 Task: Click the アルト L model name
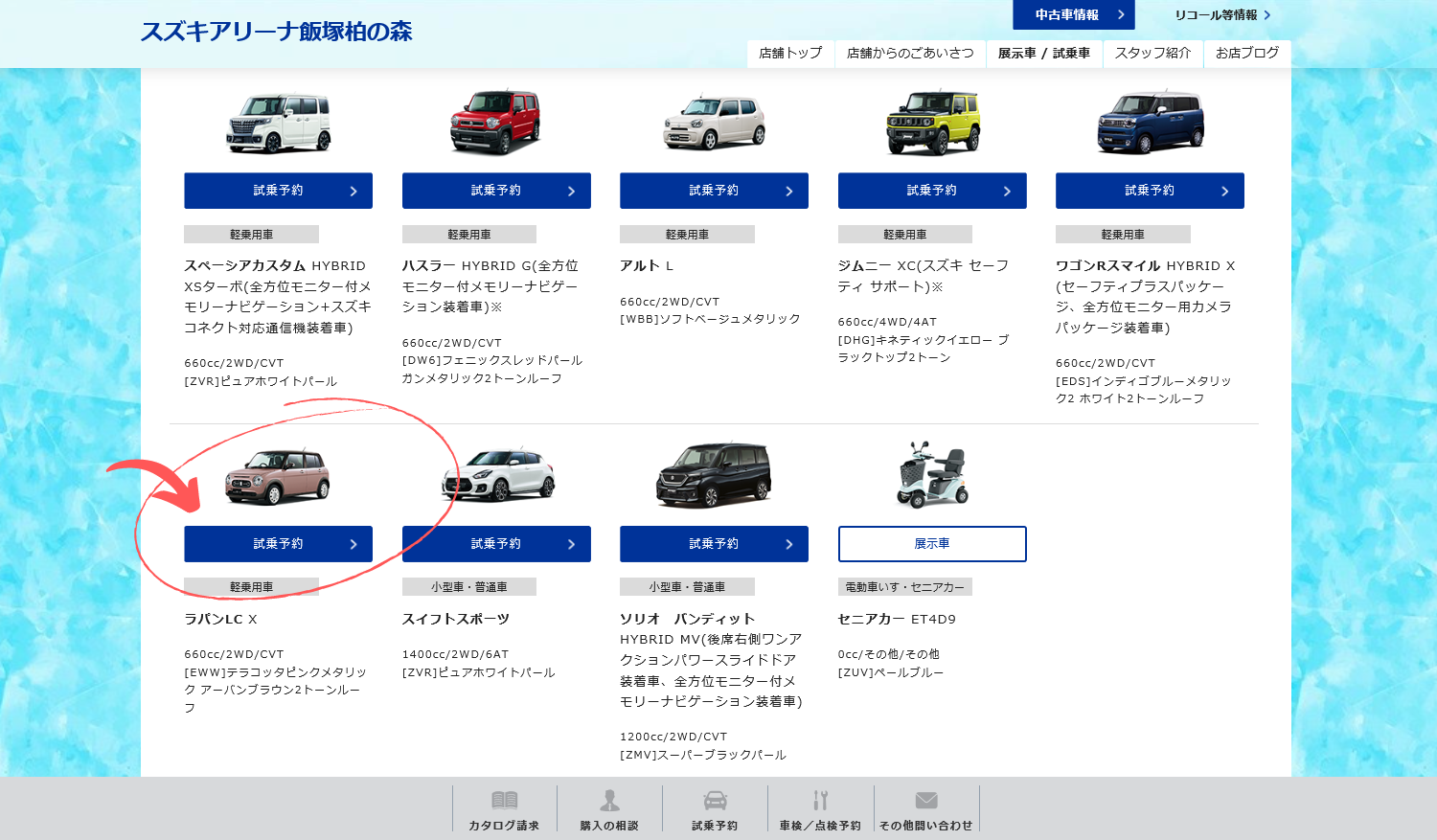pyautogui.click(x=647, y=266)
